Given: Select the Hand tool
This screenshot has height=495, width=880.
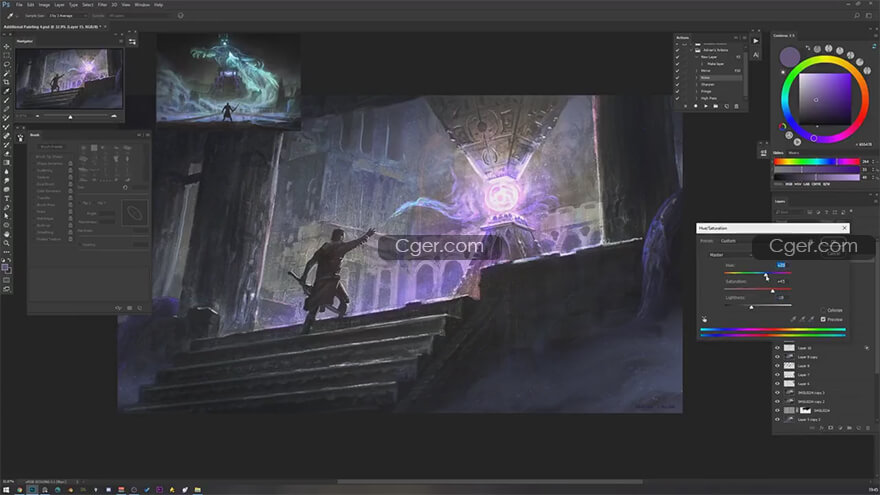Looking at the screenshot, I should [6, 235].
